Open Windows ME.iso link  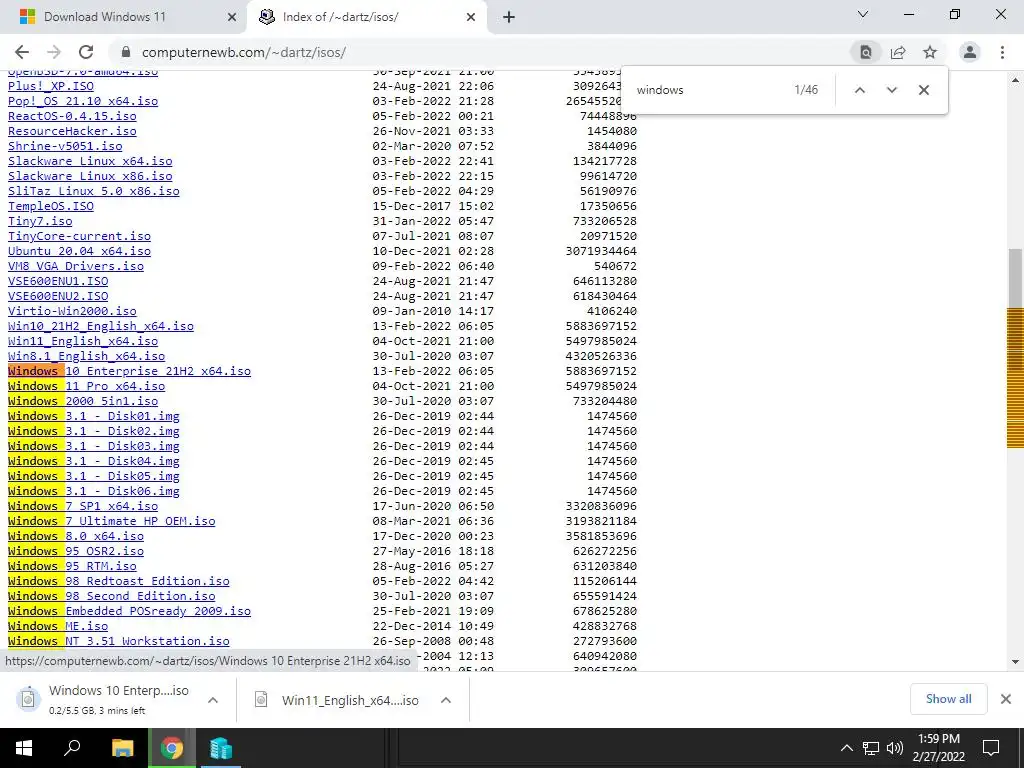(58, 626)
